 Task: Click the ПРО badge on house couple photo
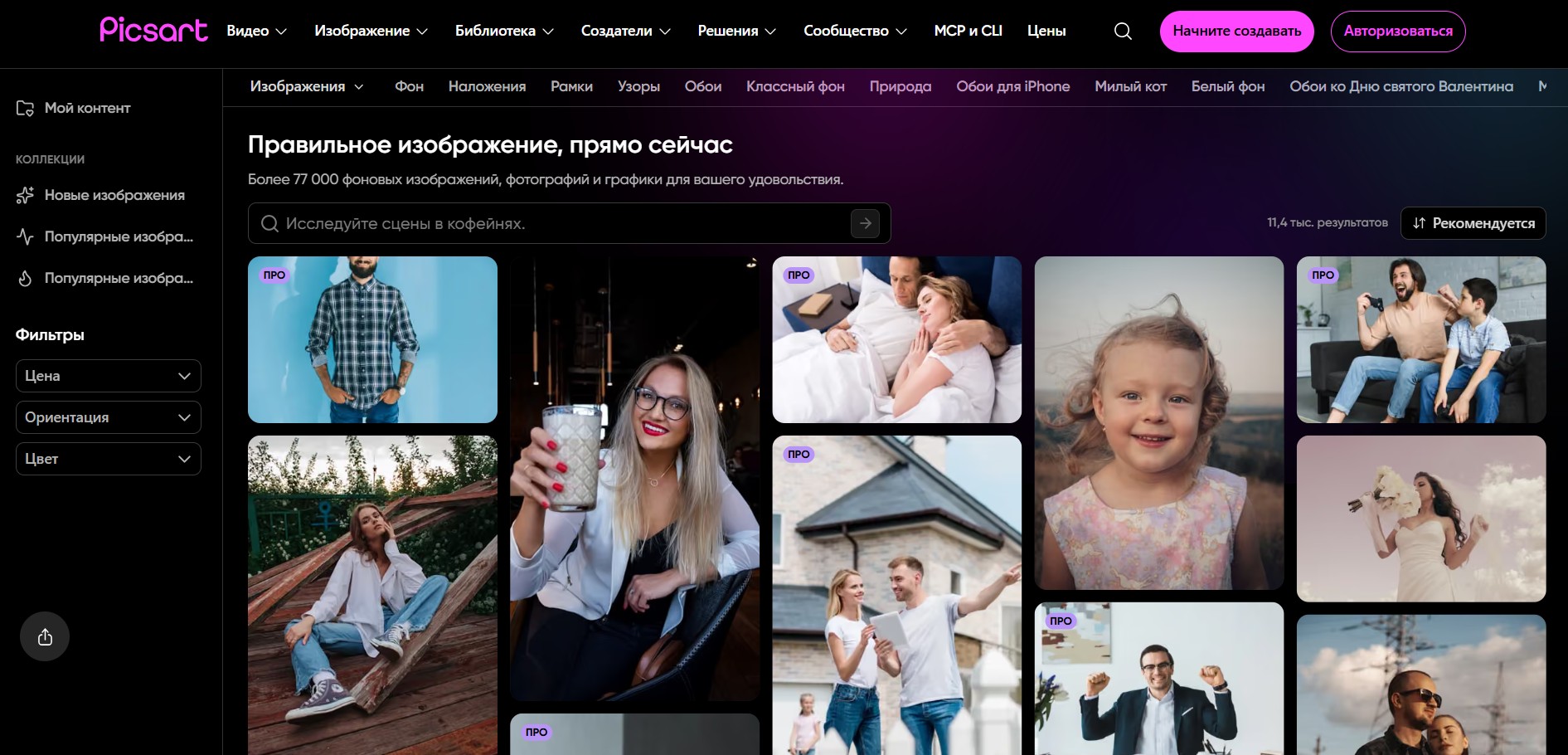click(x=799, y=454)
